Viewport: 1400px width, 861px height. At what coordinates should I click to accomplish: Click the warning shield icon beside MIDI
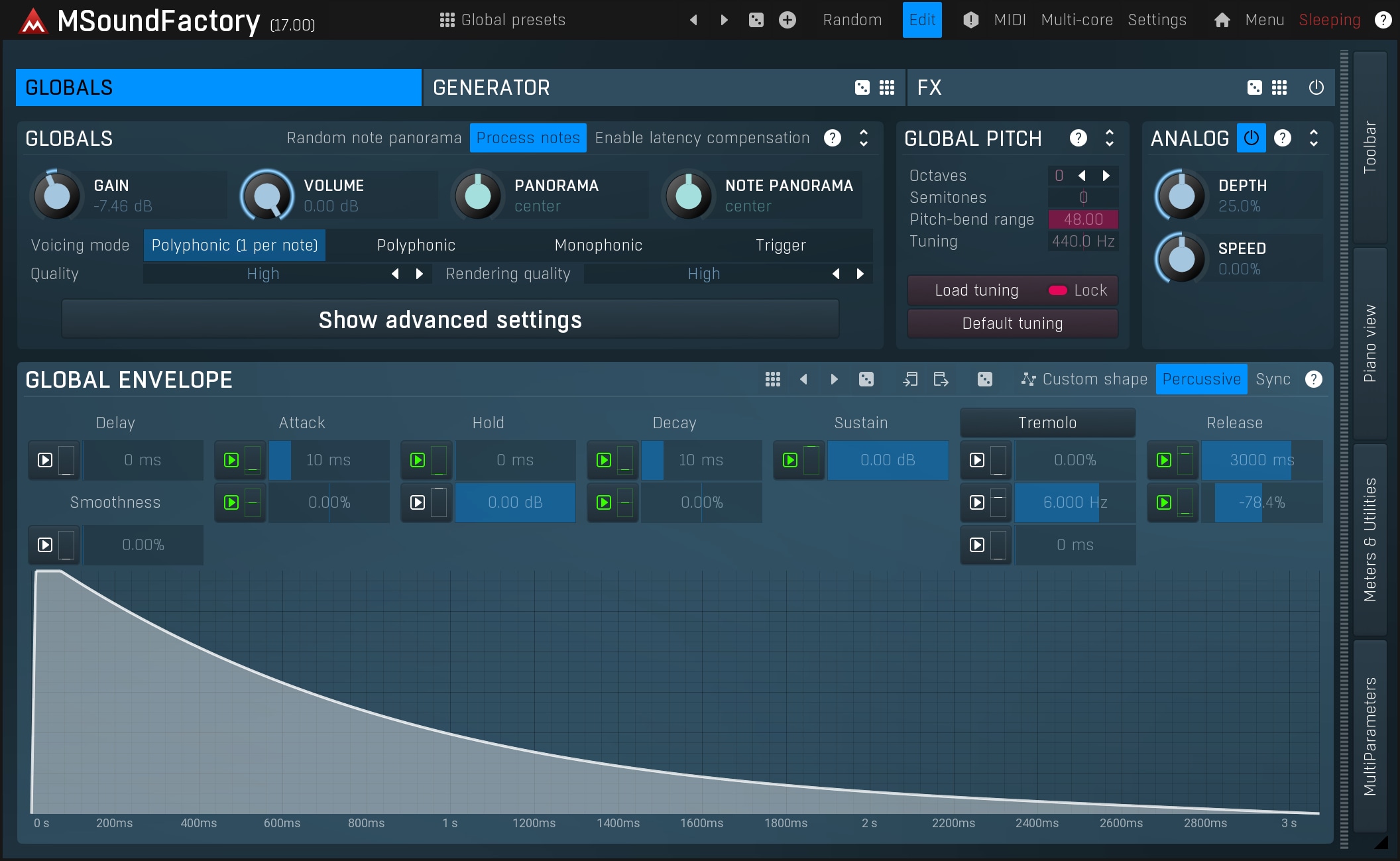coord(970,20)
